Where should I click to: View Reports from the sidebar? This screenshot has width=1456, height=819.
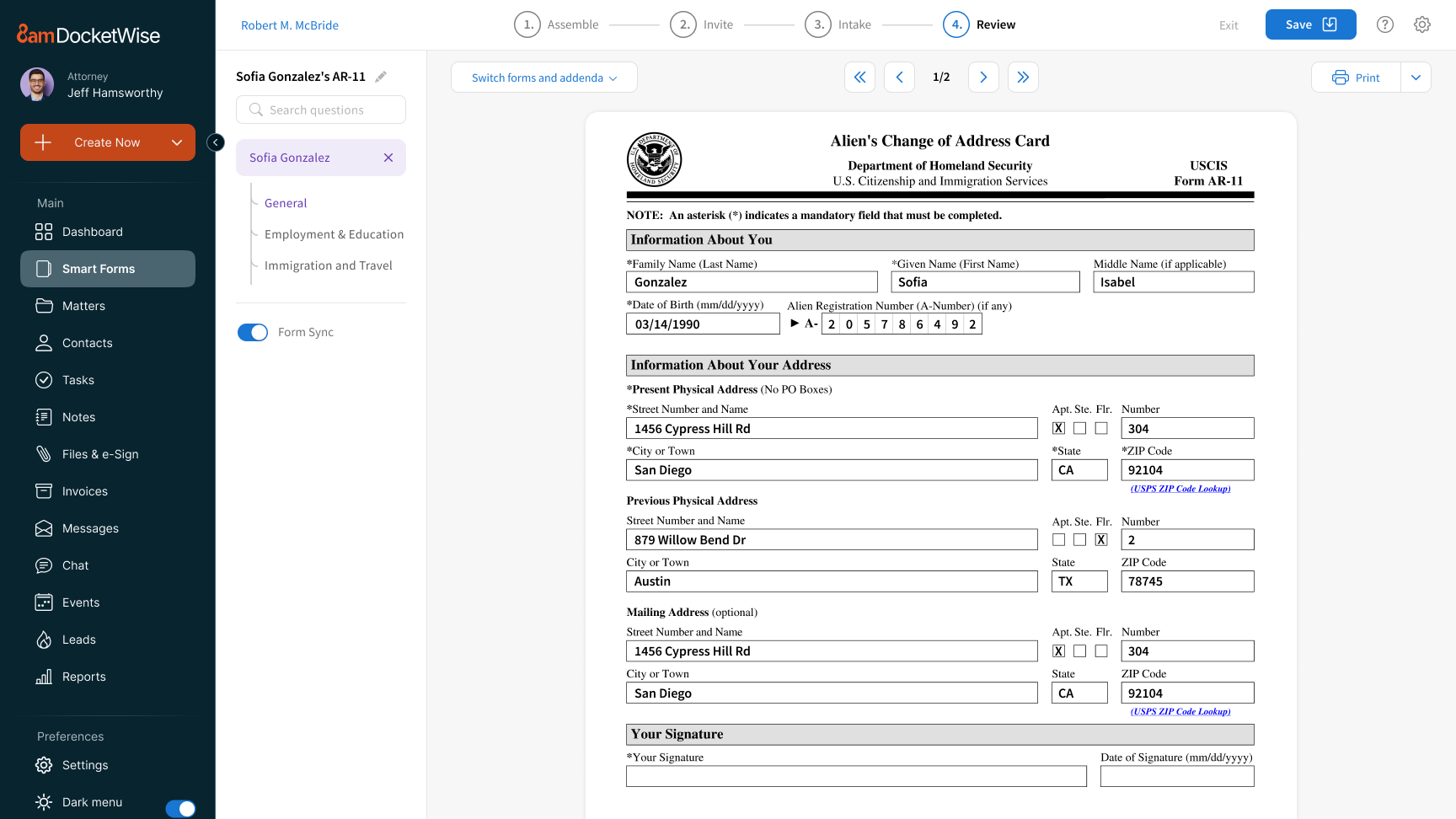click(x=83, y=677)
